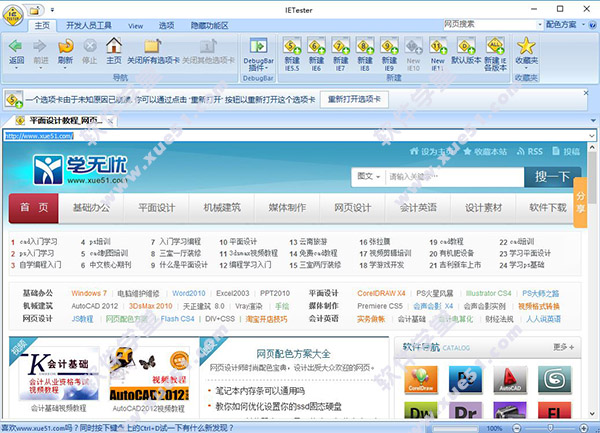
Task: Adjust the zoom slider in status bar
Action: coord(550,428)
